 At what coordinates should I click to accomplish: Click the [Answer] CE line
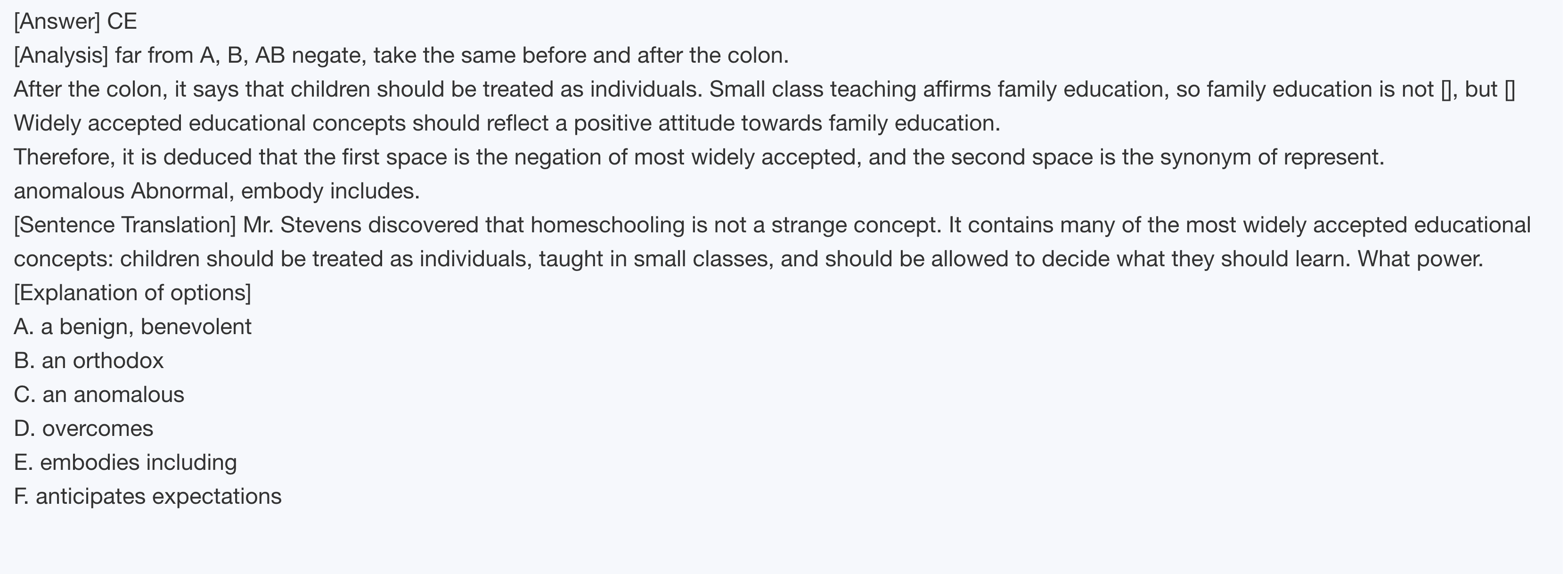[75, 22]
